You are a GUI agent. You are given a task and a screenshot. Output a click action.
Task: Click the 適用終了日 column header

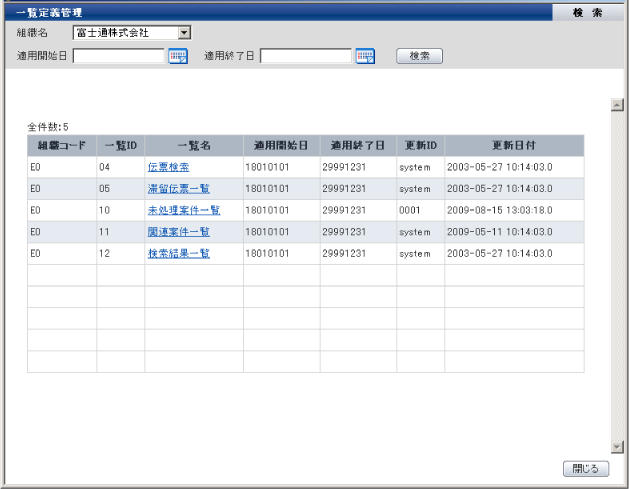click(358, 145)
